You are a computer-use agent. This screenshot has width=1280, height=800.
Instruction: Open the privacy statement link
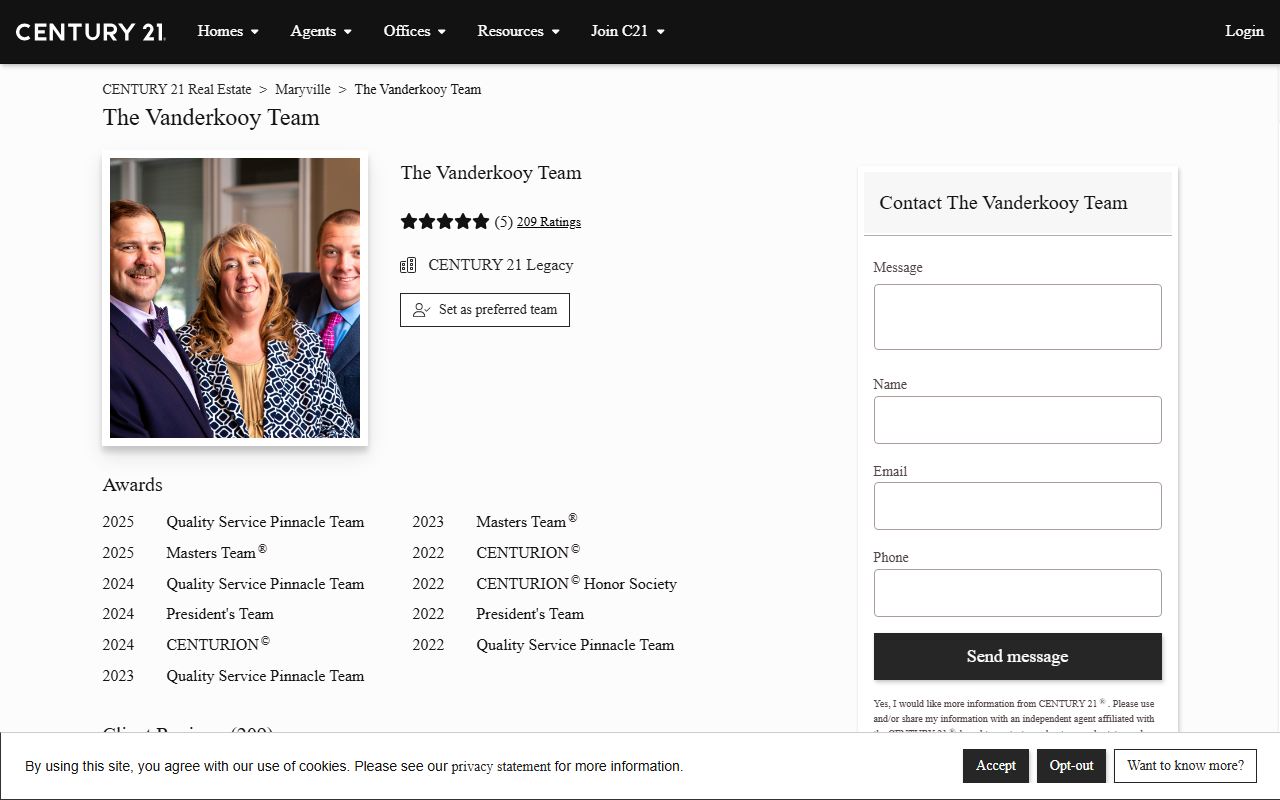(501, 767)
